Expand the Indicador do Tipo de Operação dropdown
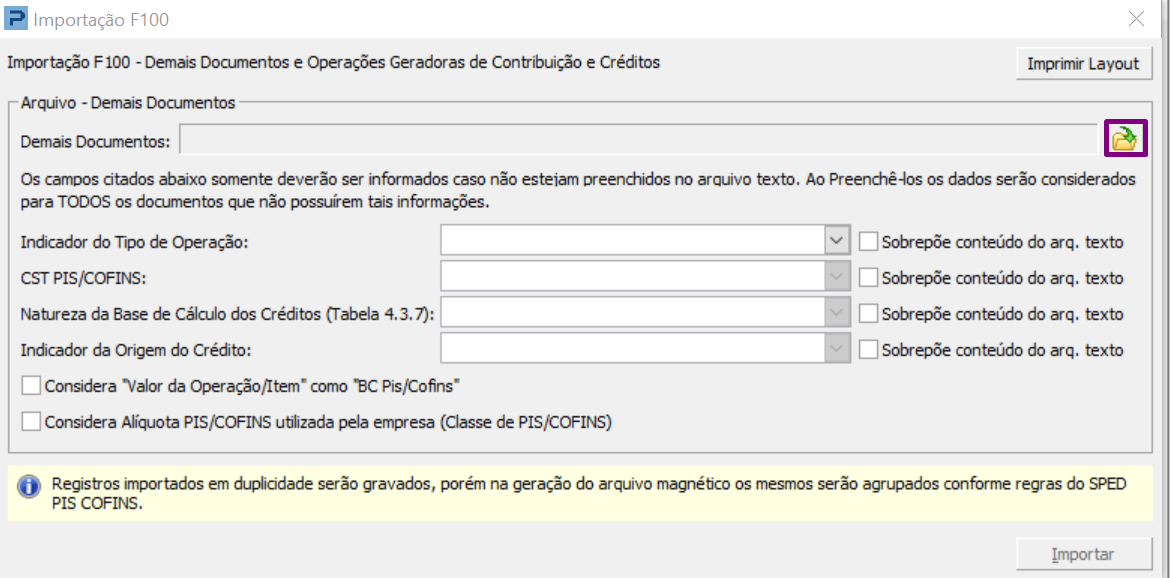The image size is (1170, 578). (836, 241)
